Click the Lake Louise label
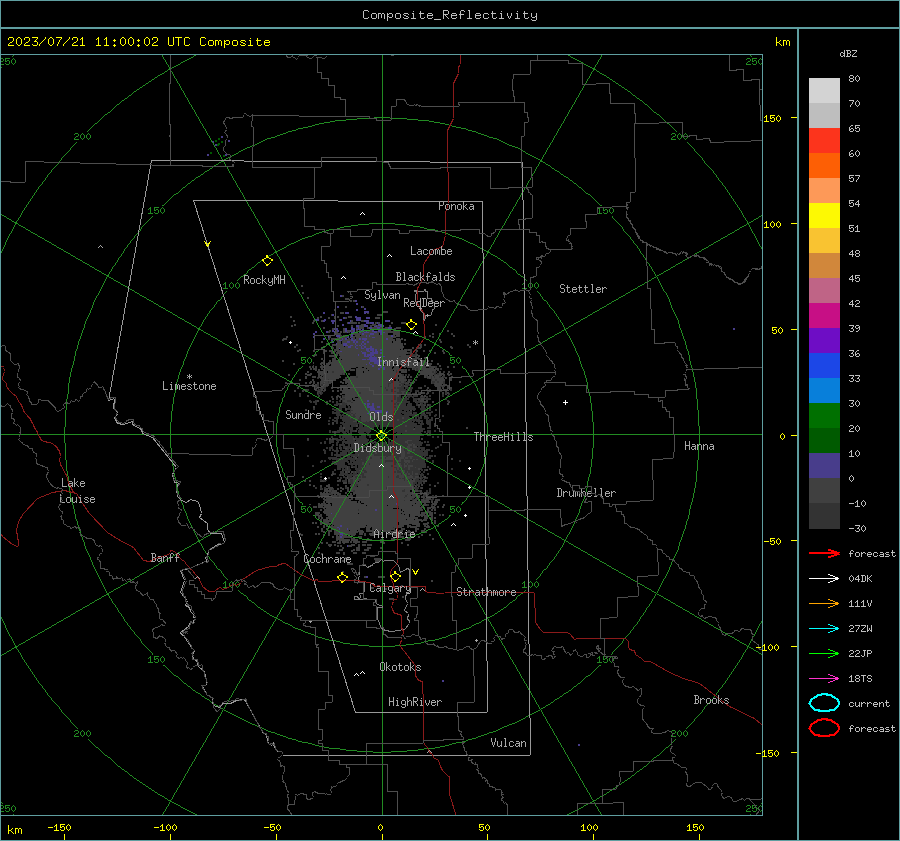900x841 pixels. [x=77, y=491]
